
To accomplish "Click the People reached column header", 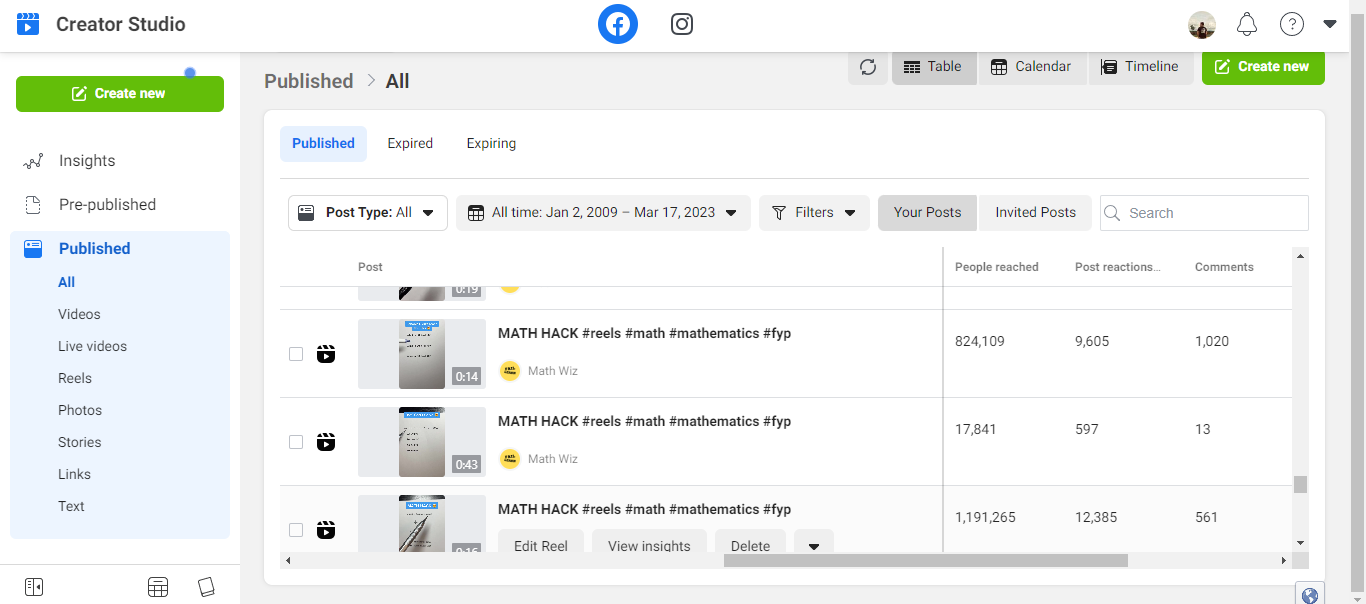I will tap(997, 267).
